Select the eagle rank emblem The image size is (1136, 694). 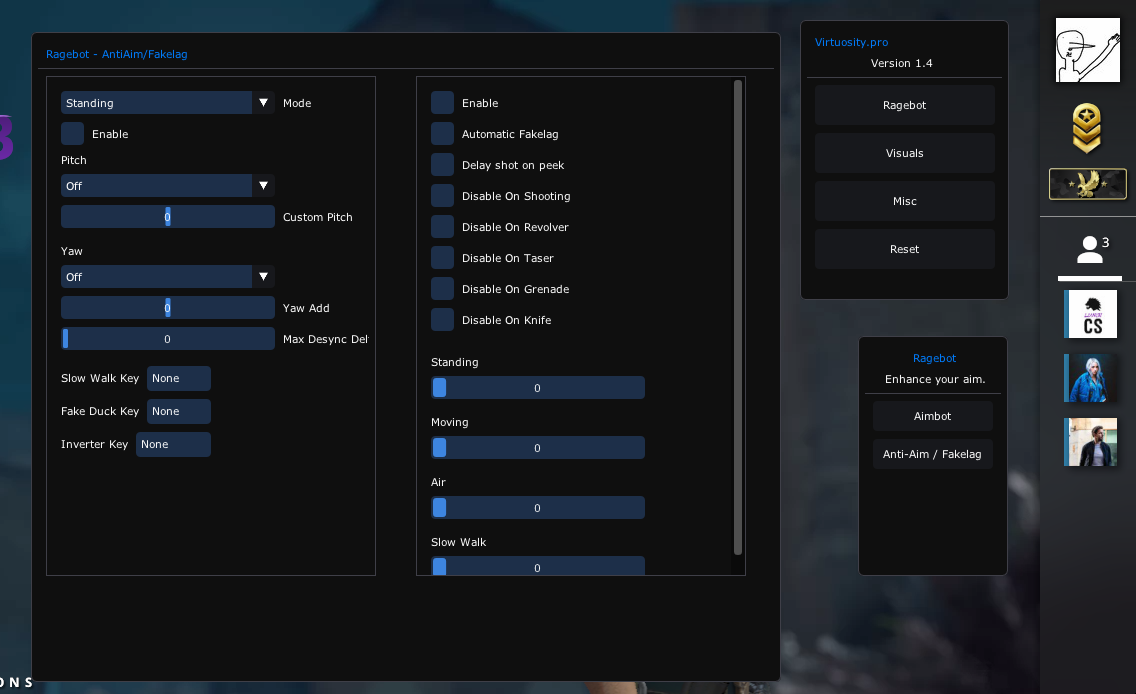tap(1087, 184)
